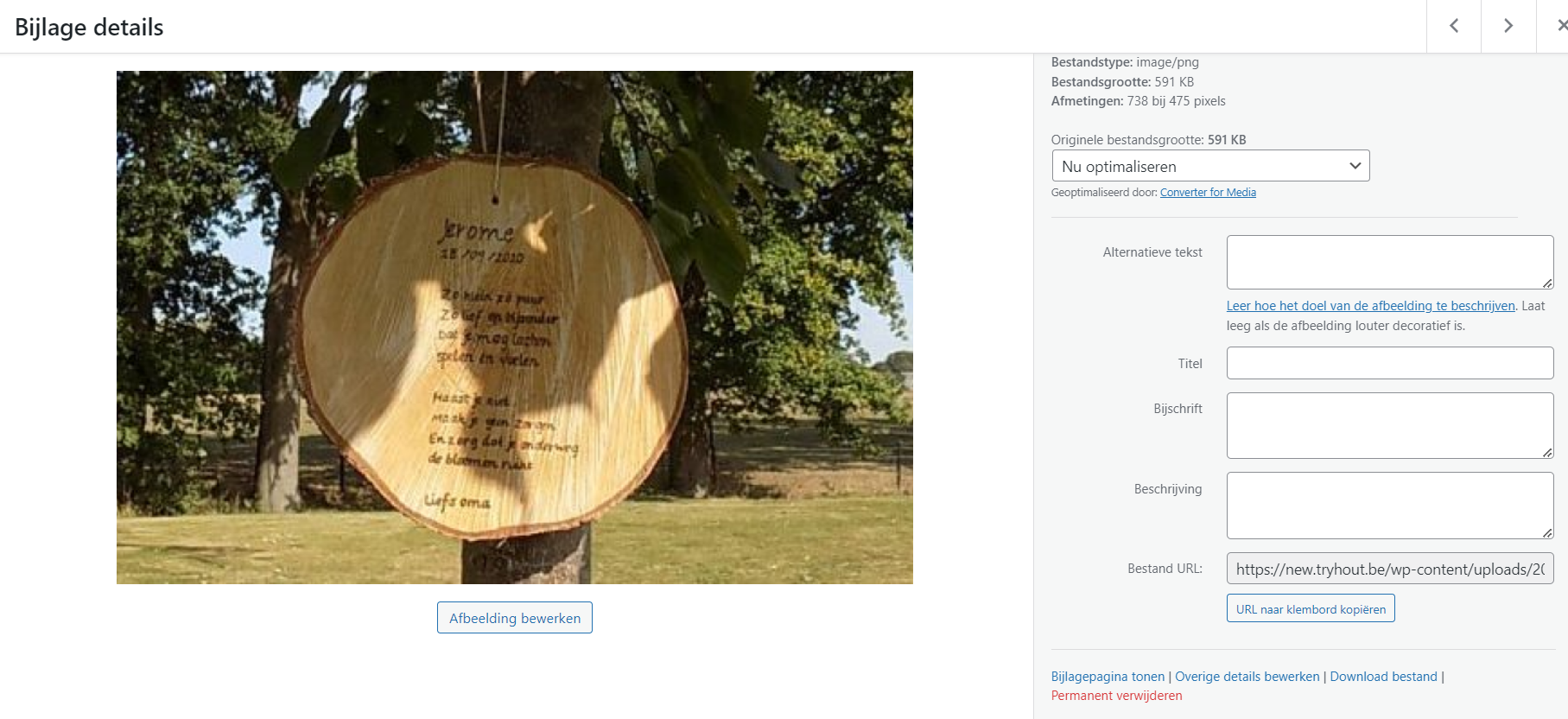Close the Bijlage details dialog
1568x719 pixels.
(x=1558, y=26)
